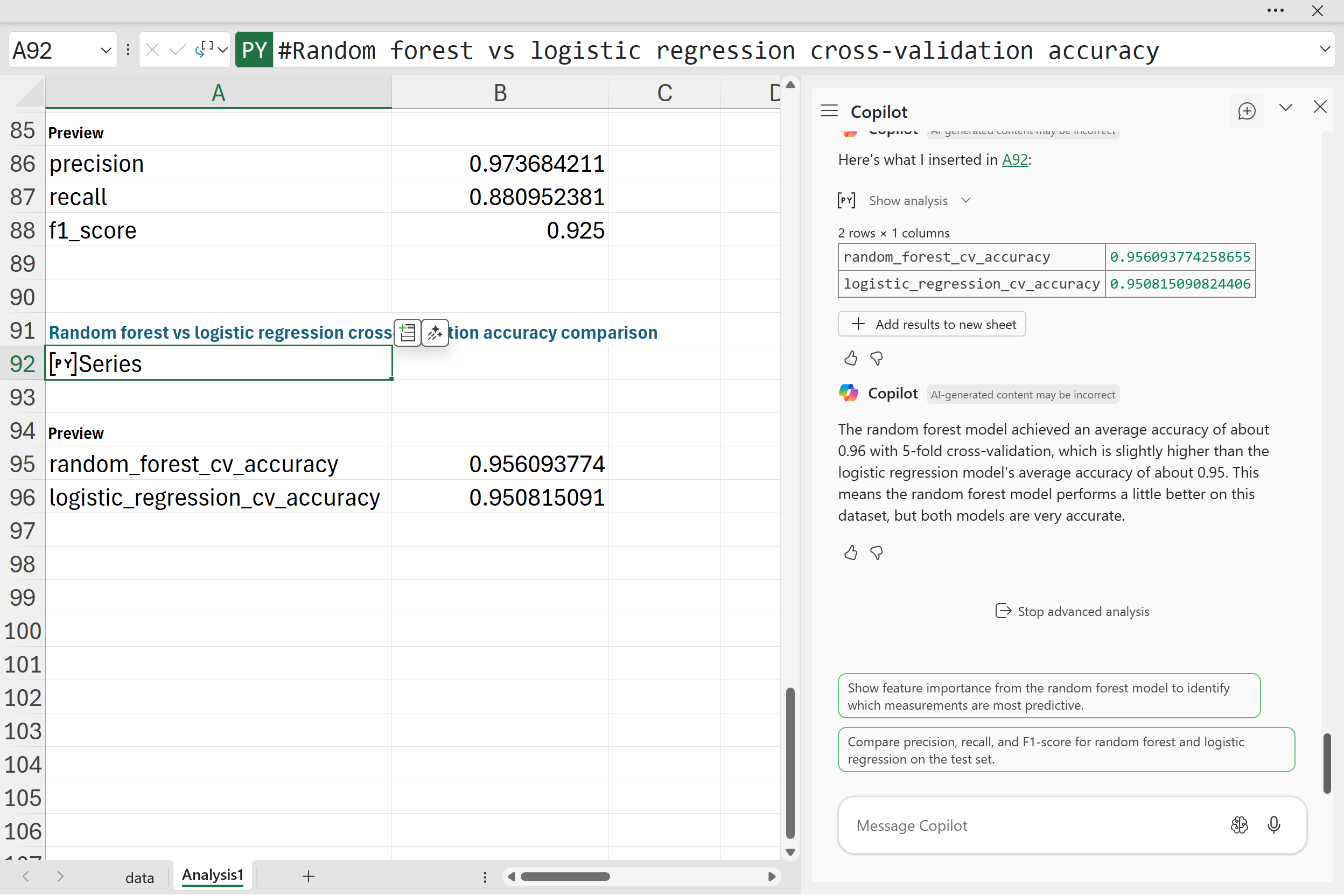Open the Name Box dropdown for A92
Screen dimensions: 1344x896
pyautogui.click(x=106, y=50)
